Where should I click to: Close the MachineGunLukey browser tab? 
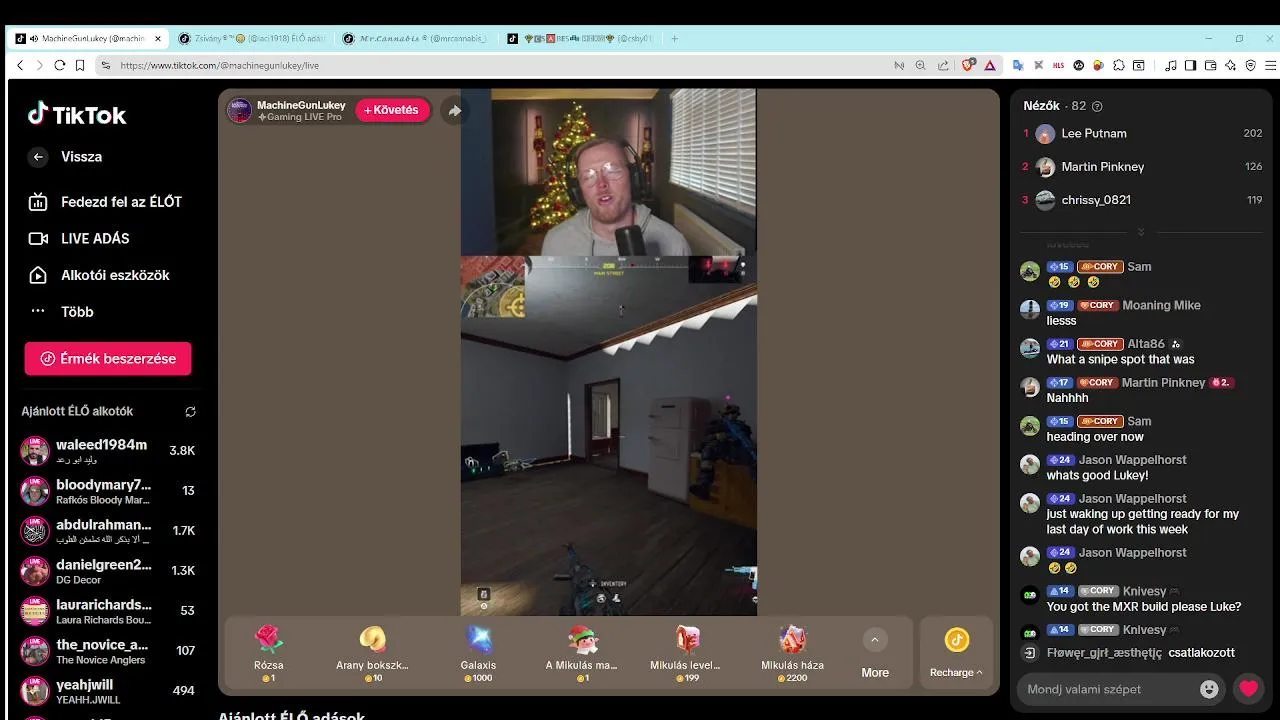click(x=158, y=38)
